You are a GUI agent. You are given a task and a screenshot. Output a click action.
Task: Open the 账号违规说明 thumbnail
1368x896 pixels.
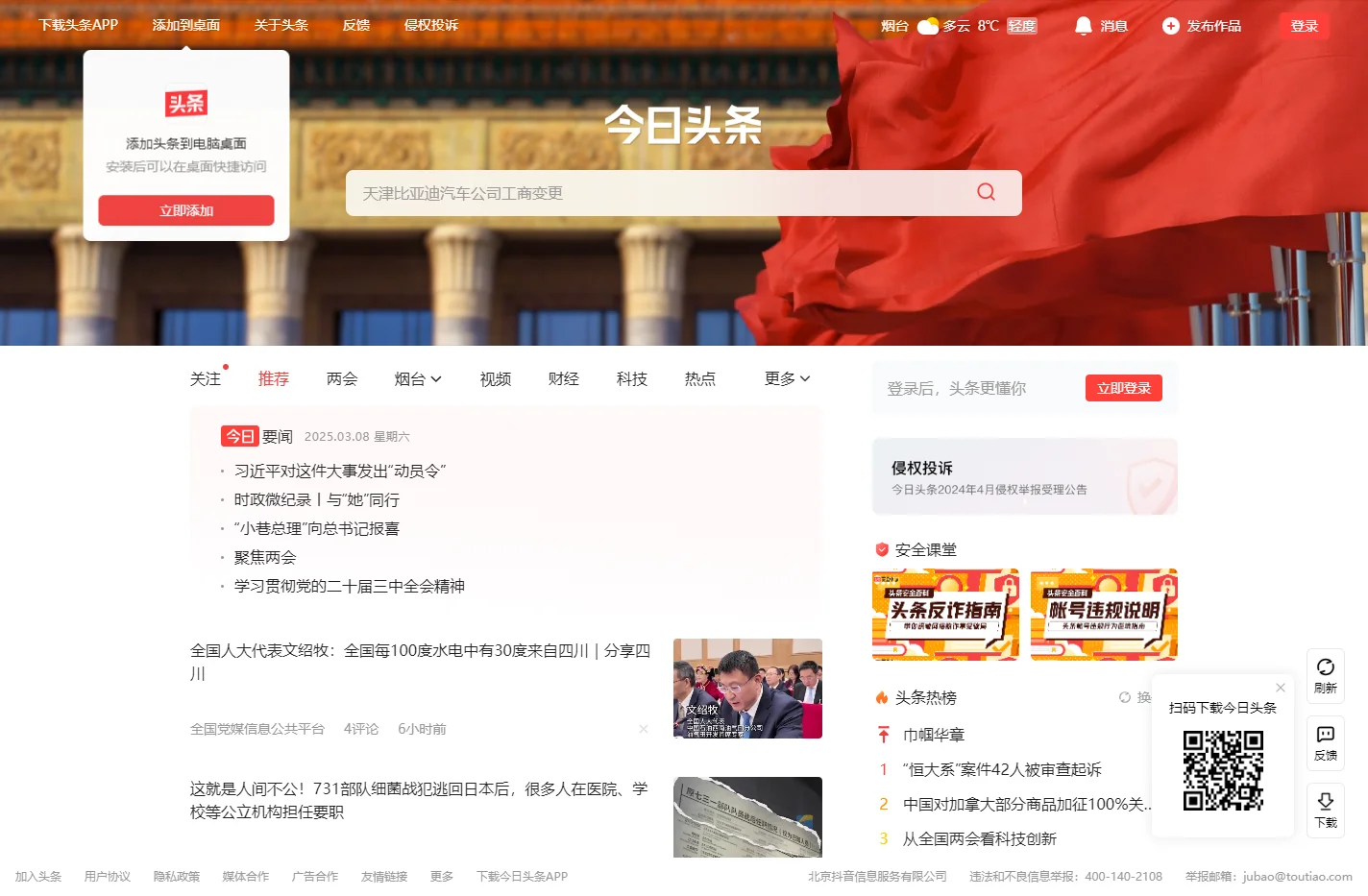(1105, 615)
